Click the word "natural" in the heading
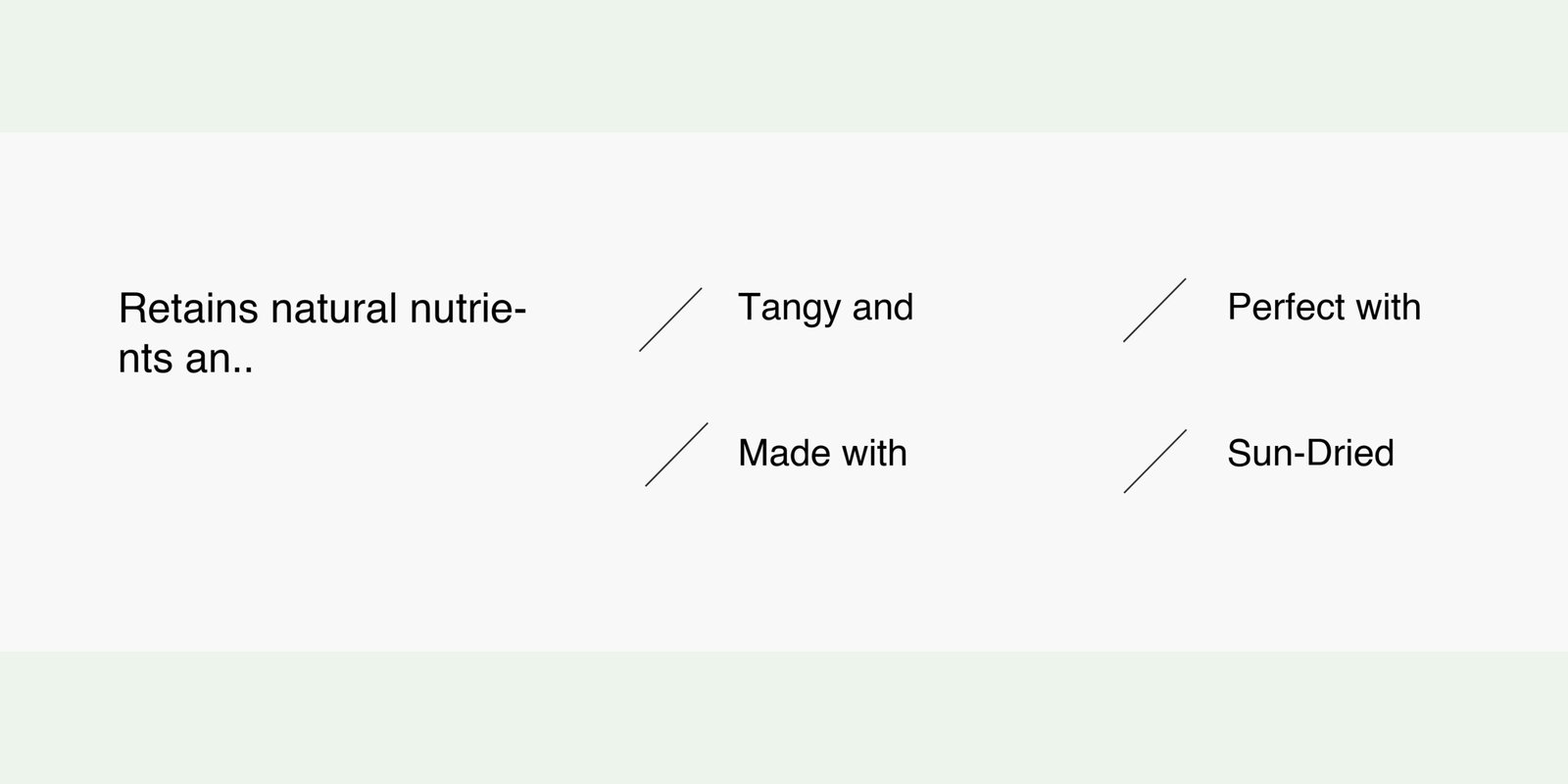 (333, 309)
